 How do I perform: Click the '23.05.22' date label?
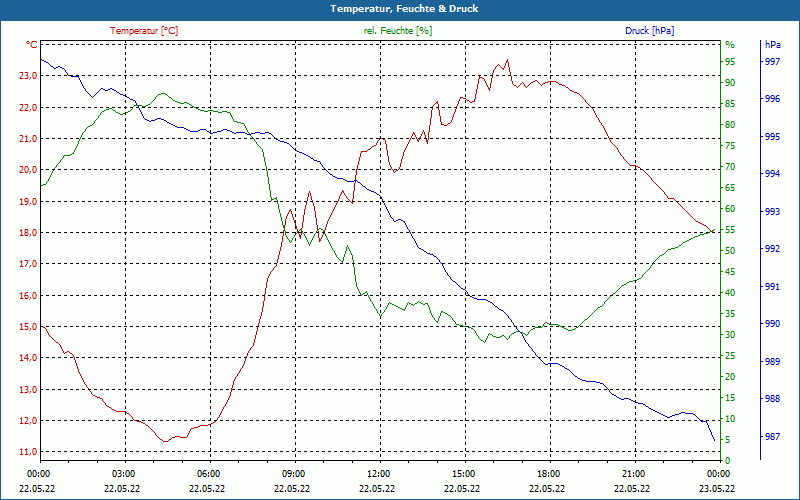click(717, 488)
